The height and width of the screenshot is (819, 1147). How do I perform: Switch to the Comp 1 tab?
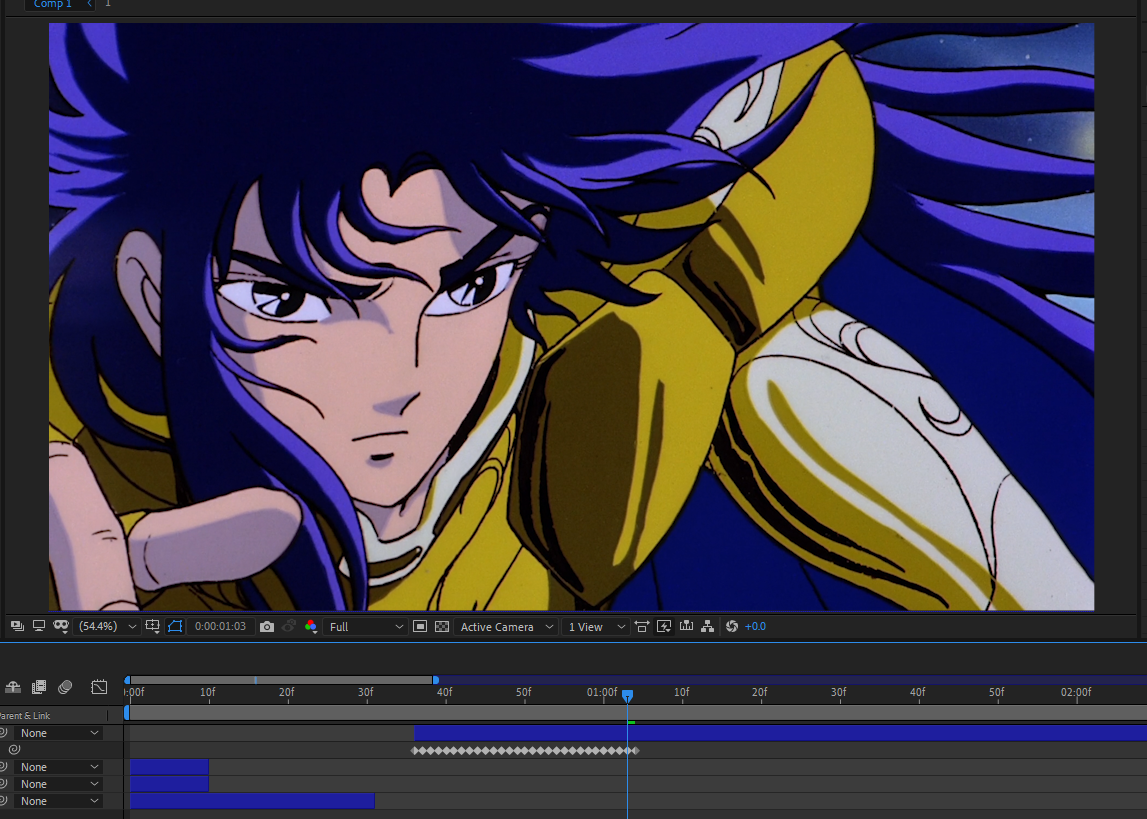tap(50, 5)
